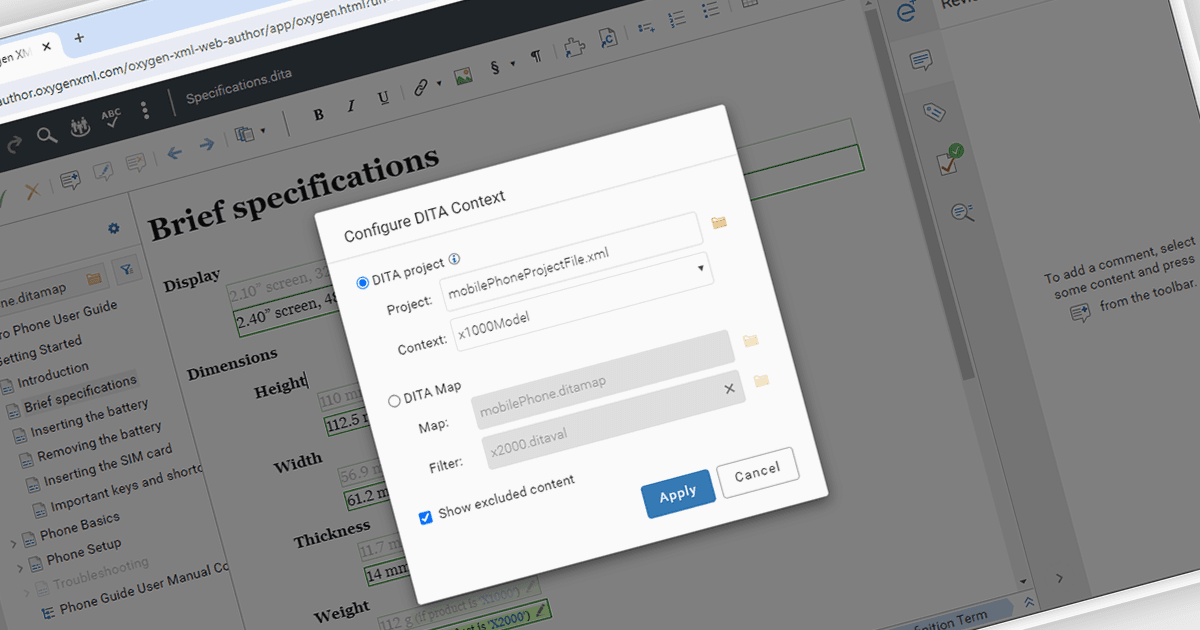Click the Cancel button in dialog
The image size is (1200, 630).
tap(757, 472)
